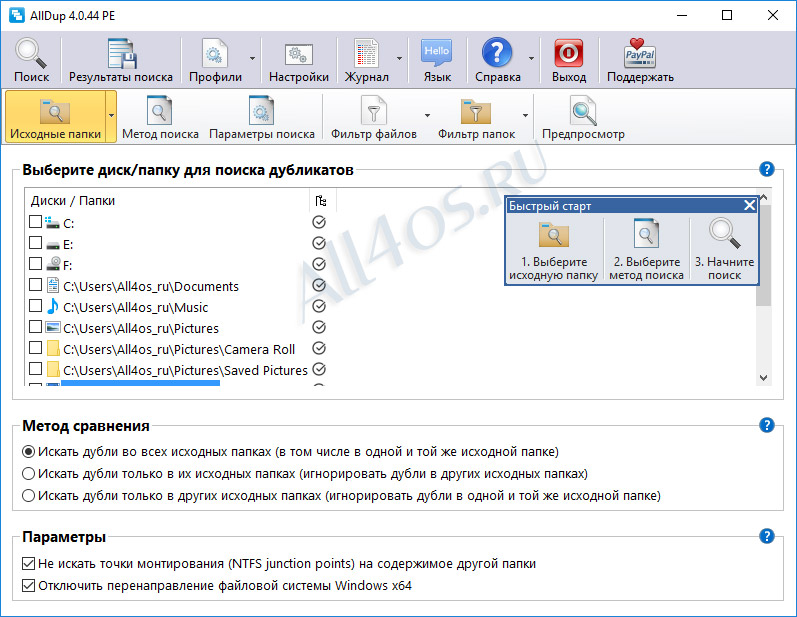The height and width of the screenshot is (617, 797).
Task: Select the C:\Users\All4os_ru\Music row text
Action: [x=136, y=307]
